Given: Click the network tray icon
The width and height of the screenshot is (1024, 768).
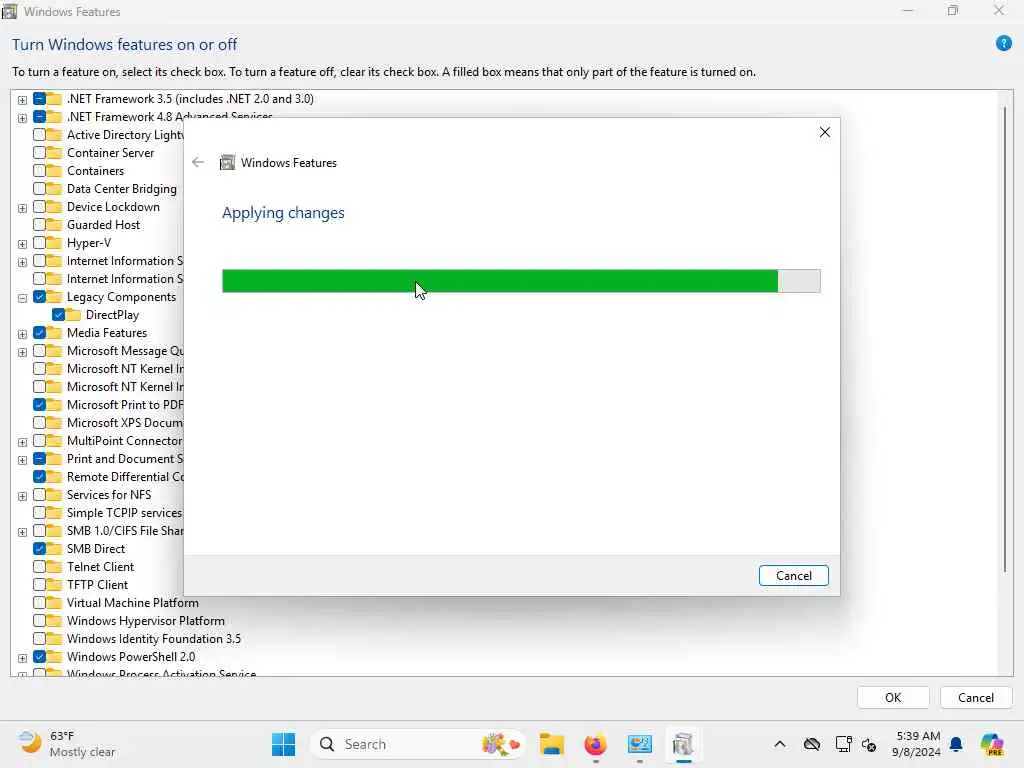Looking at the screenshot, I should coord(843,744).
